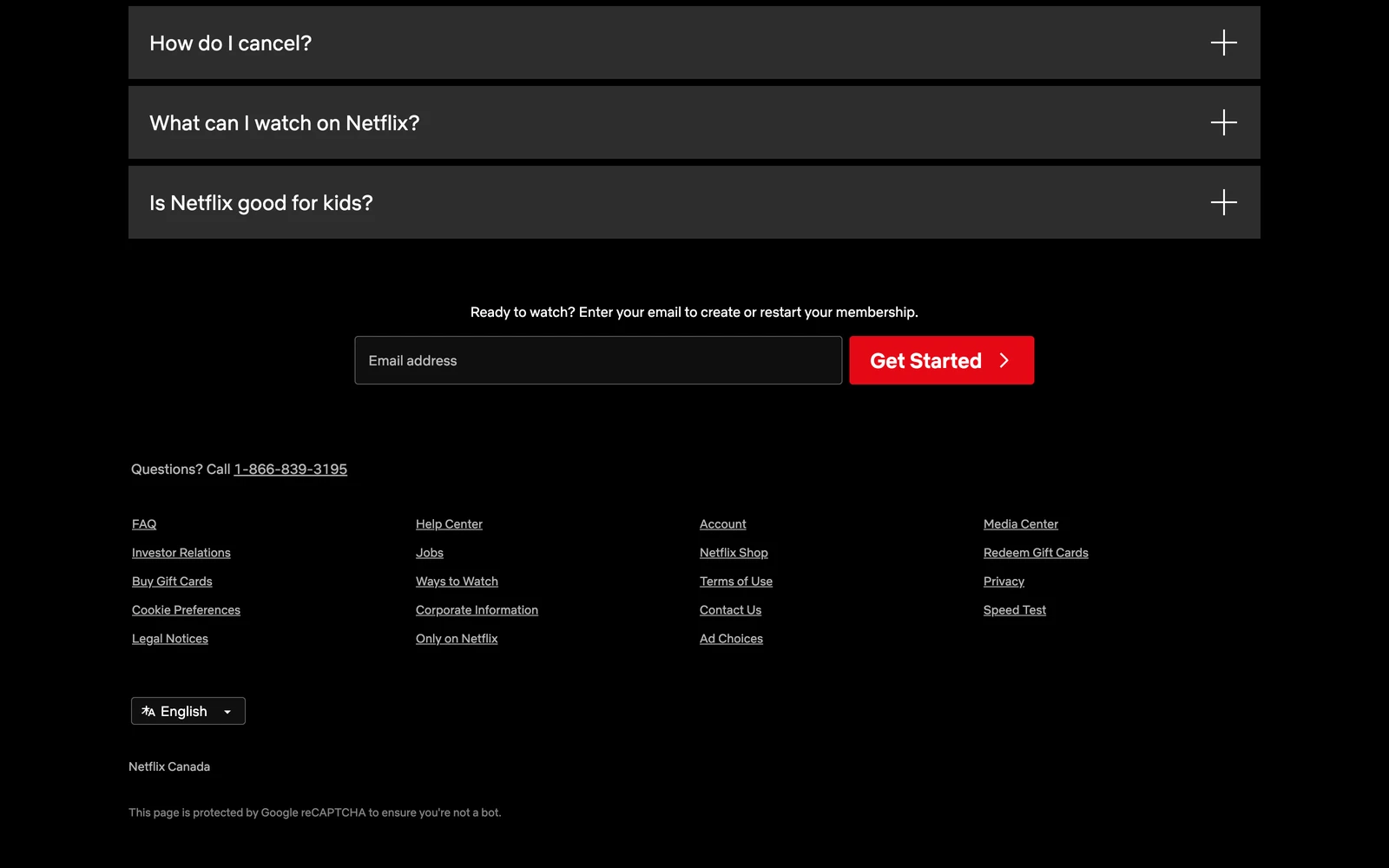The image size is (1389, 868).
Task: Expand "Is Netflix good for kids?"
Action: 694,202
